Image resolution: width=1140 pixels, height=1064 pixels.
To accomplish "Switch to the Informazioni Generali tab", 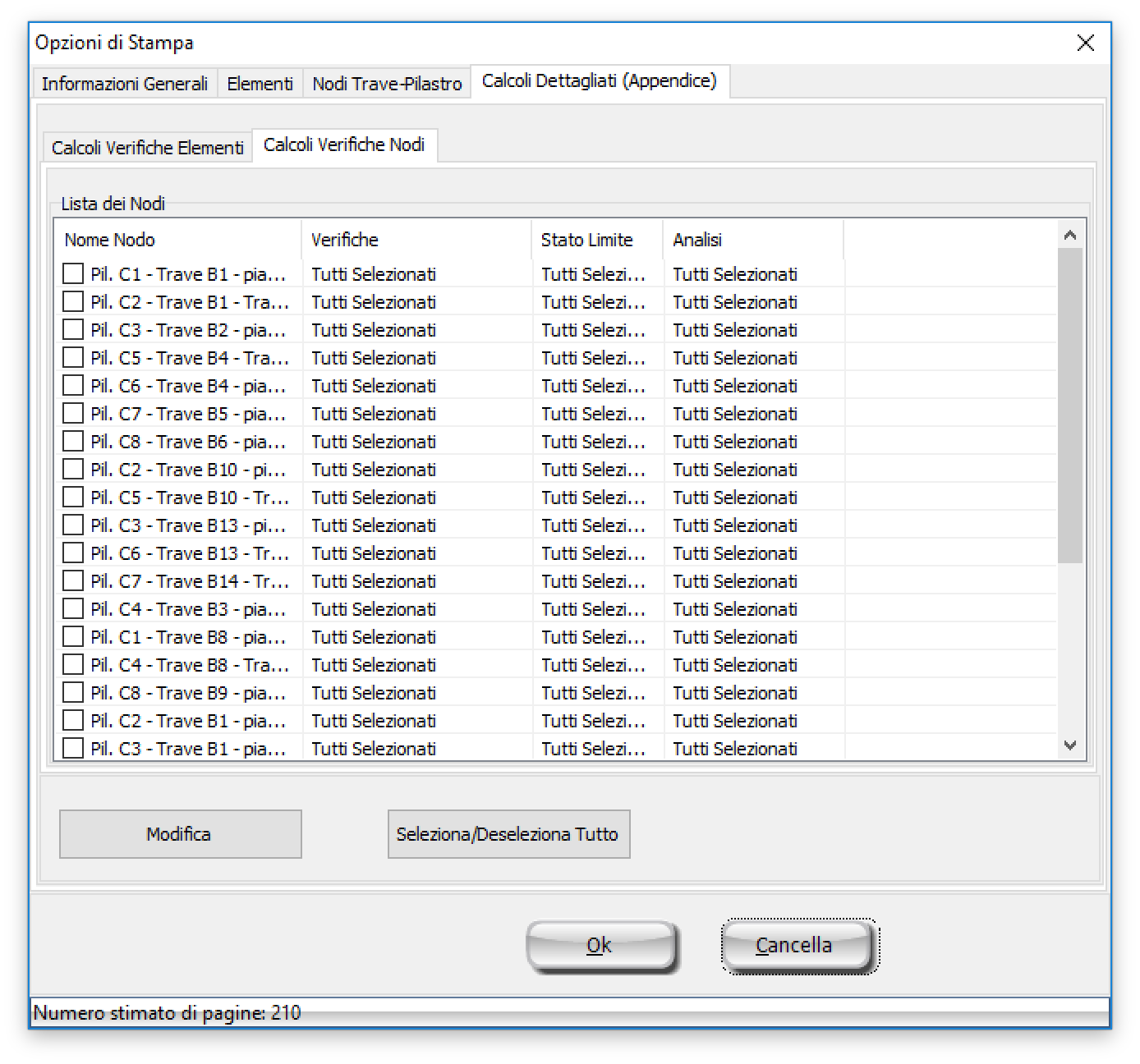I will pyautogui.click(x=125, y=84).
